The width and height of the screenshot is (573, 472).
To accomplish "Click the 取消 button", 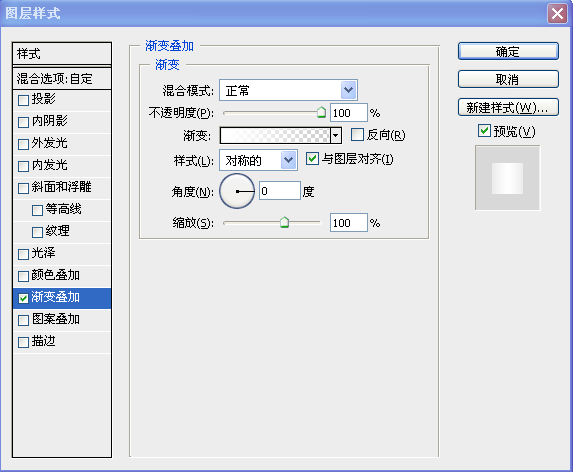I will pos(508,79).
